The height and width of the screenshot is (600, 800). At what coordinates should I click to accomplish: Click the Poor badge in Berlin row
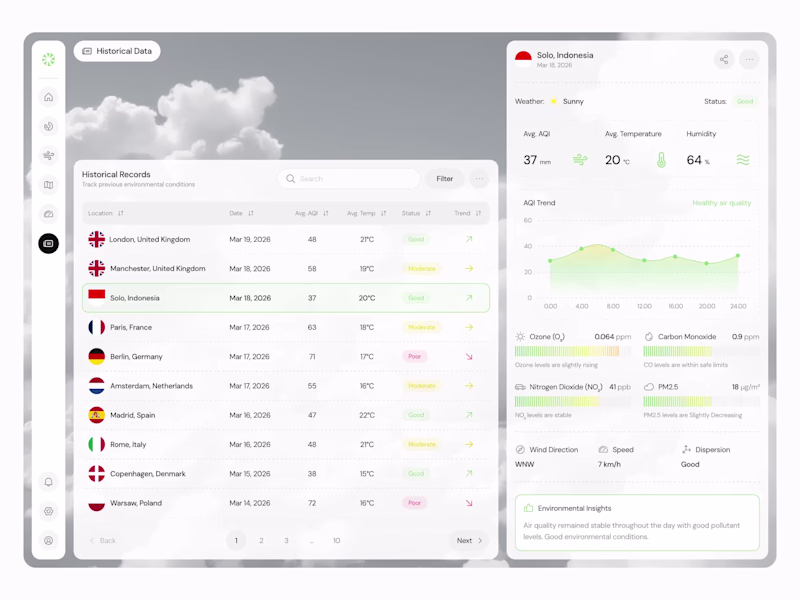click(x=414, y=357)
